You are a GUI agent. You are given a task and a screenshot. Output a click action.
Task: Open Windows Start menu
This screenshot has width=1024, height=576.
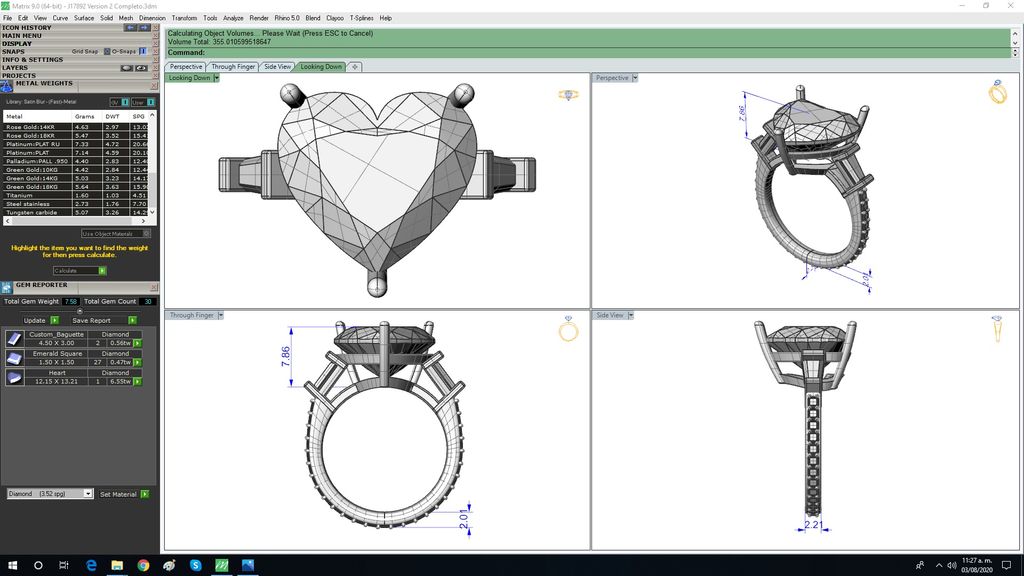tap(12, 566)
